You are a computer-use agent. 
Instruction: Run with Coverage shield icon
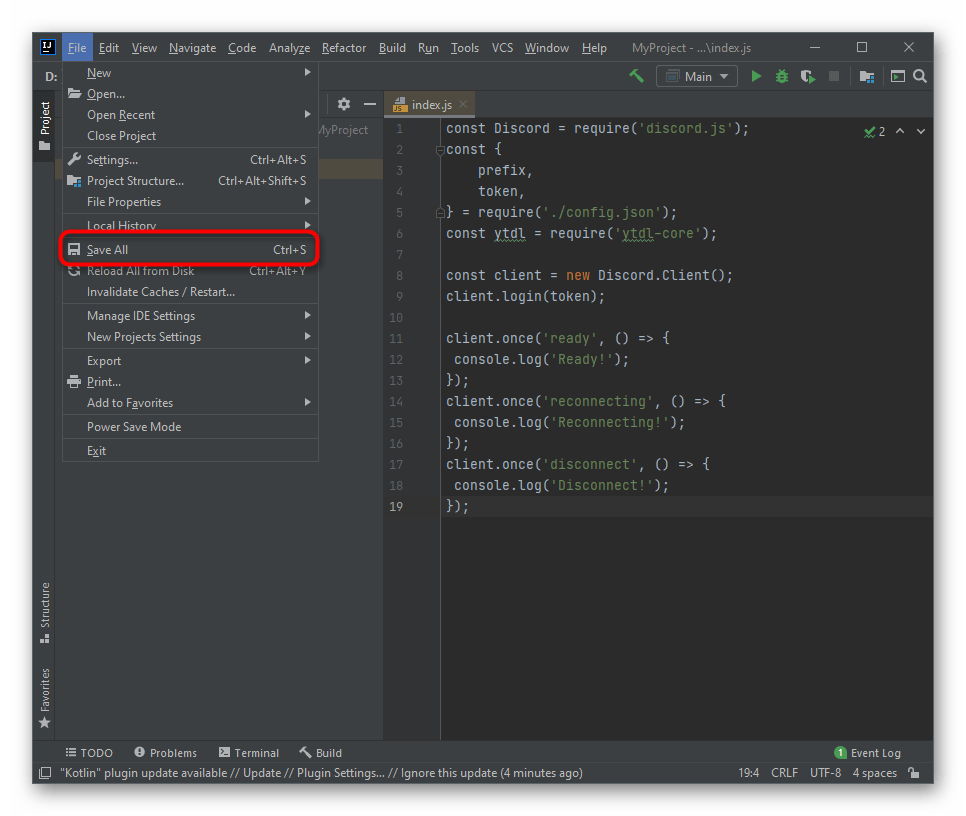807,76
